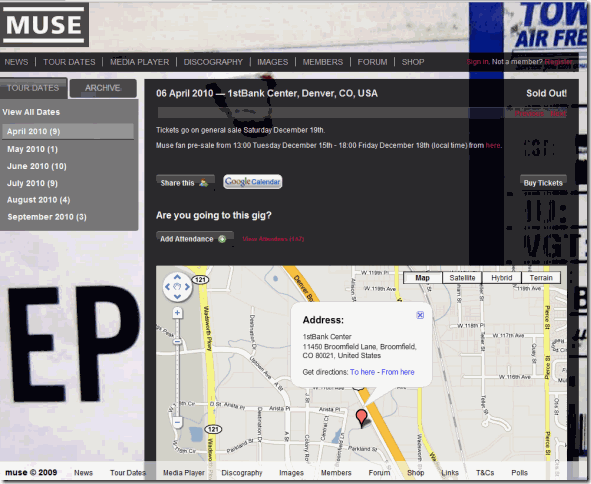The image size is (591, 484).
Task: Click footer Forum link
Action: click(379, 473)
